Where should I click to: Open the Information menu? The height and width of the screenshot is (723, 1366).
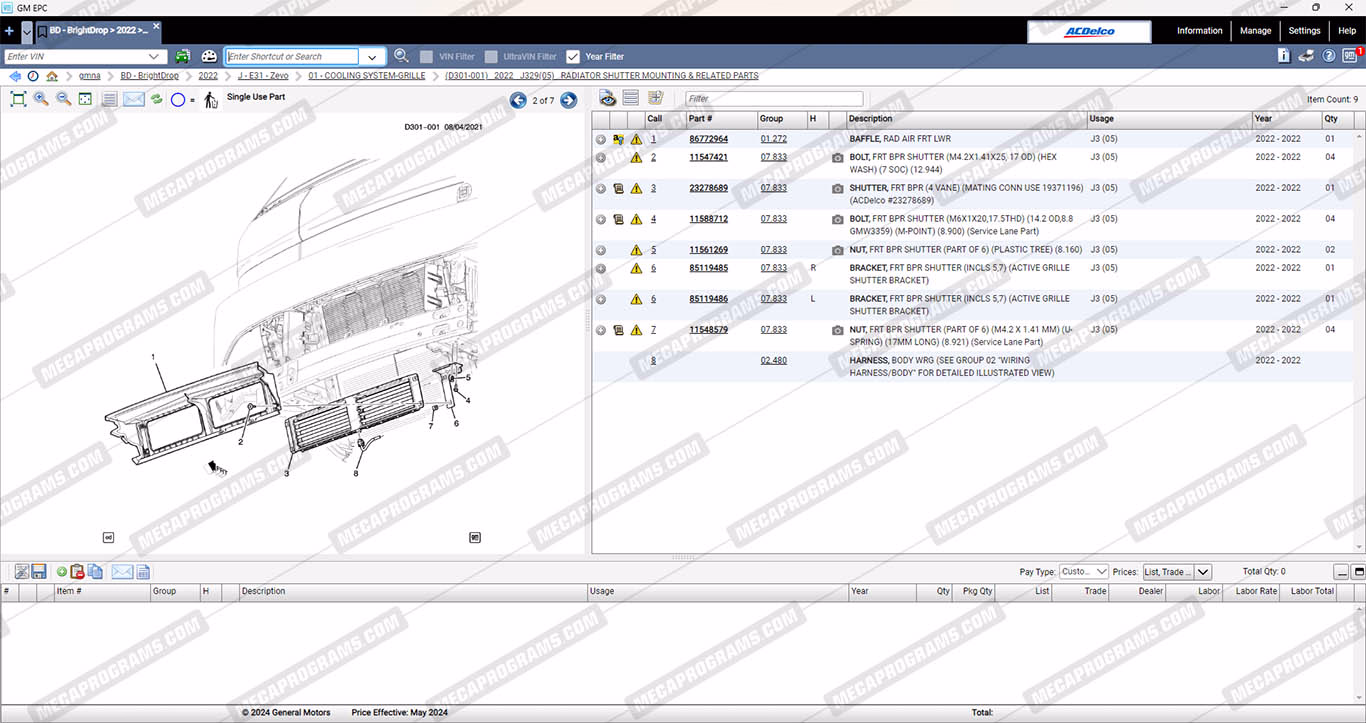(x=1199, y=31)
